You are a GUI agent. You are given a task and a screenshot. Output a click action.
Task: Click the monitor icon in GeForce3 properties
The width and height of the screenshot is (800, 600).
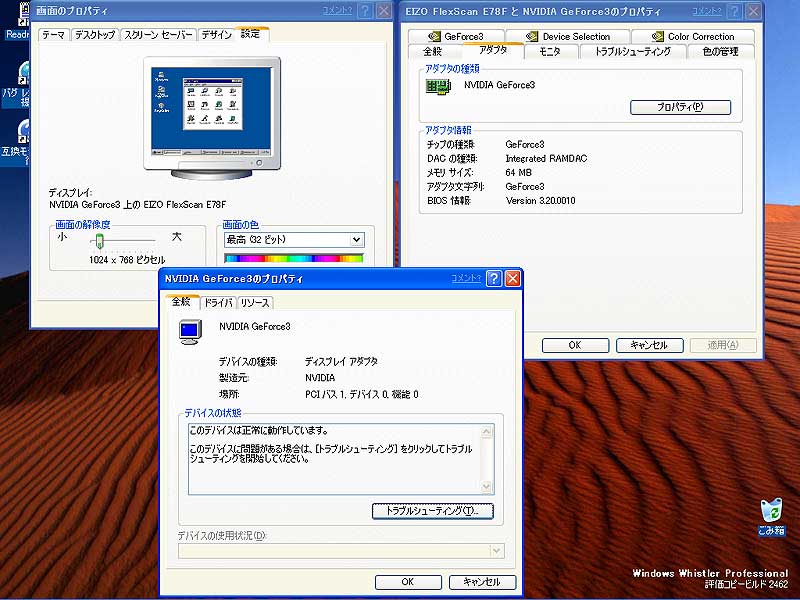(x=190, y=332)
